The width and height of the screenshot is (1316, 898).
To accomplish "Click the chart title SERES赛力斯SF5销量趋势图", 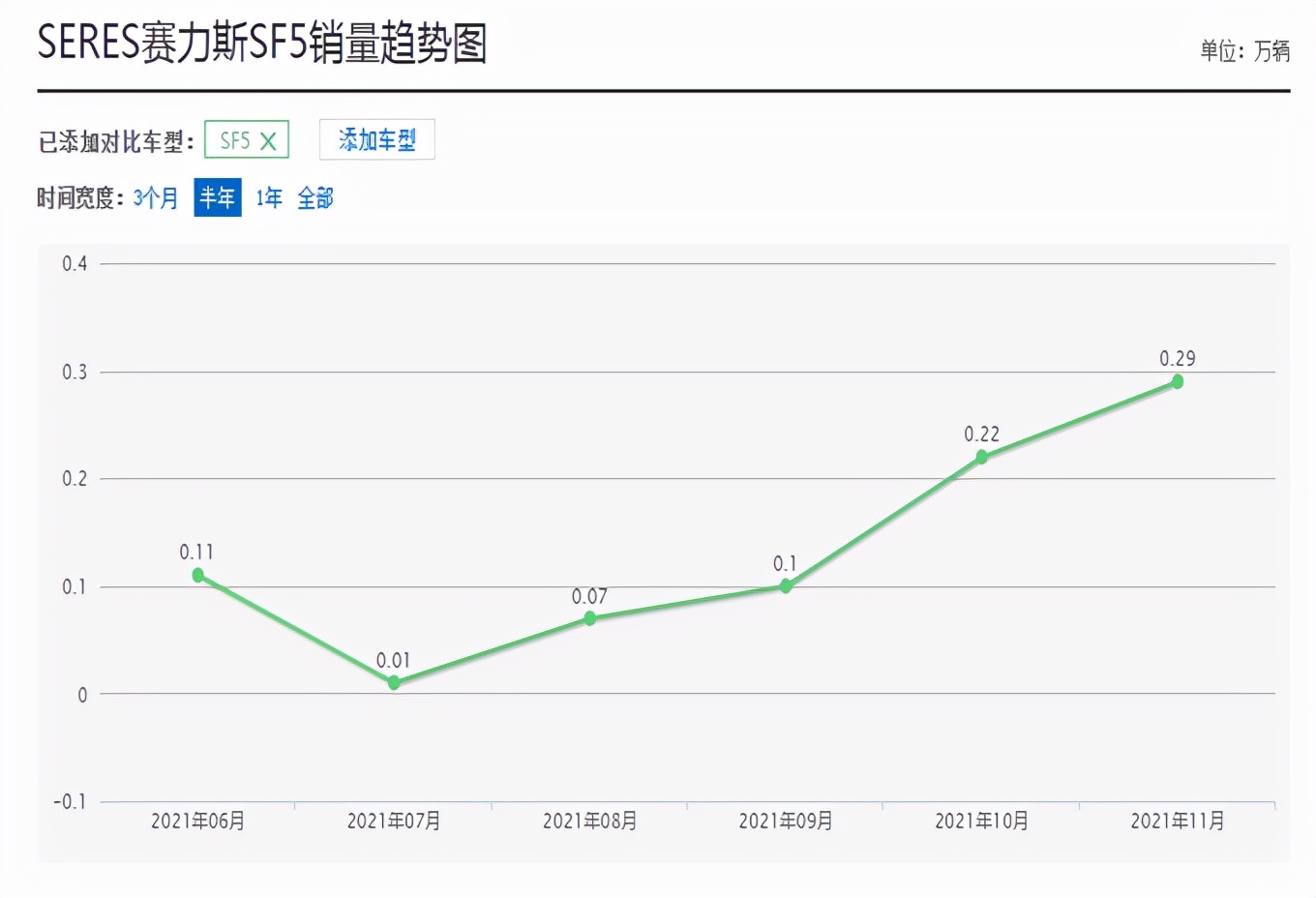I will (x=262, y=44).
